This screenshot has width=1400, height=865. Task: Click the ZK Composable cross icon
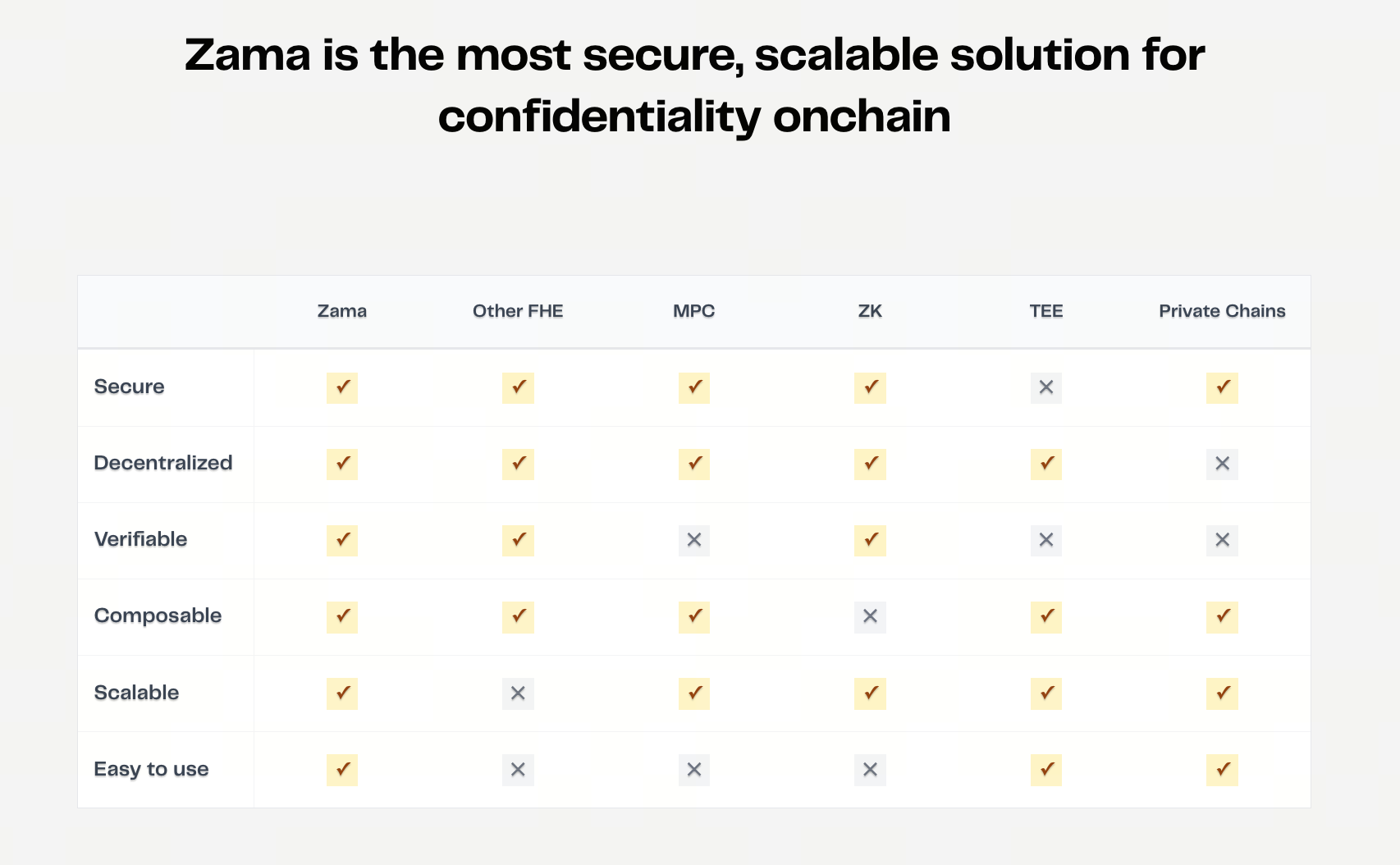coord(870,616)
